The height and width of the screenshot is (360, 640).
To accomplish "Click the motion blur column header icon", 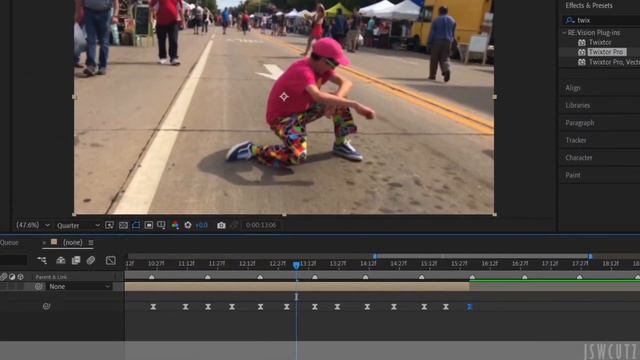I will pos(4,277).
